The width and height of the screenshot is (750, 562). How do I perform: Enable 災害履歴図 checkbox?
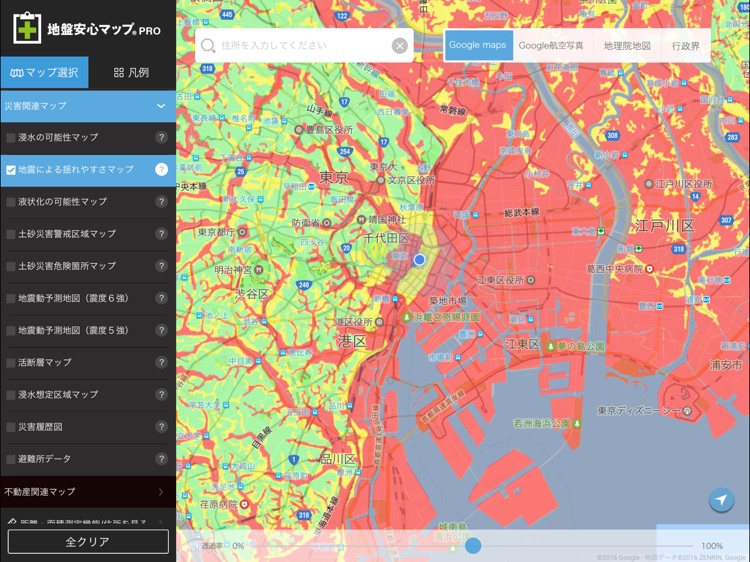pyautogui.click(x=11, y=427)
